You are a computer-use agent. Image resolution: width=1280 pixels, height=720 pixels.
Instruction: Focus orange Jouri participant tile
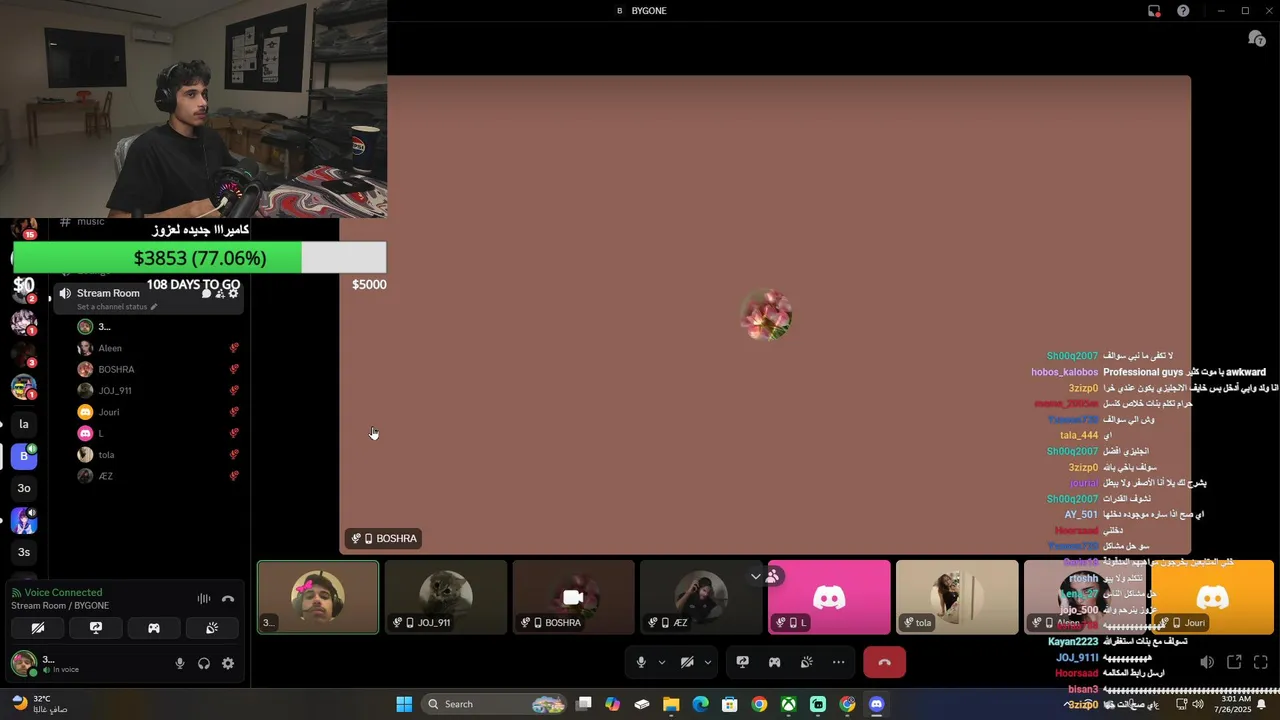pos(1213,597)
